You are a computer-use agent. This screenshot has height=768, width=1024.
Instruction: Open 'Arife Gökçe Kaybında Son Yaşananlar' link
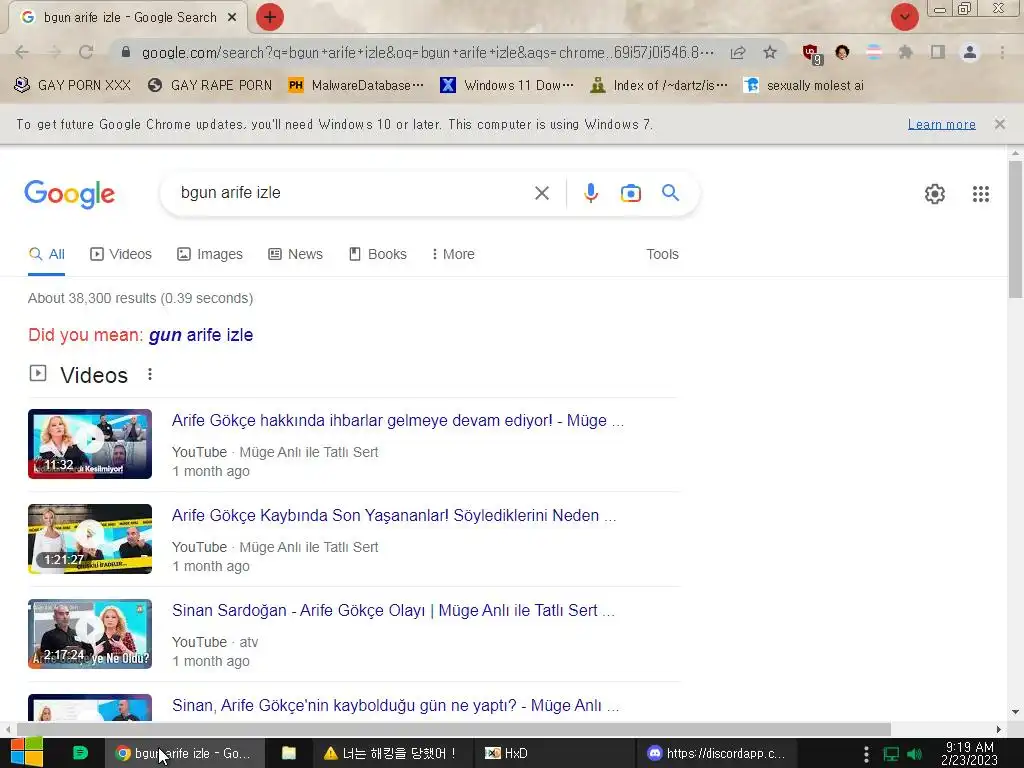click(394, 515)
